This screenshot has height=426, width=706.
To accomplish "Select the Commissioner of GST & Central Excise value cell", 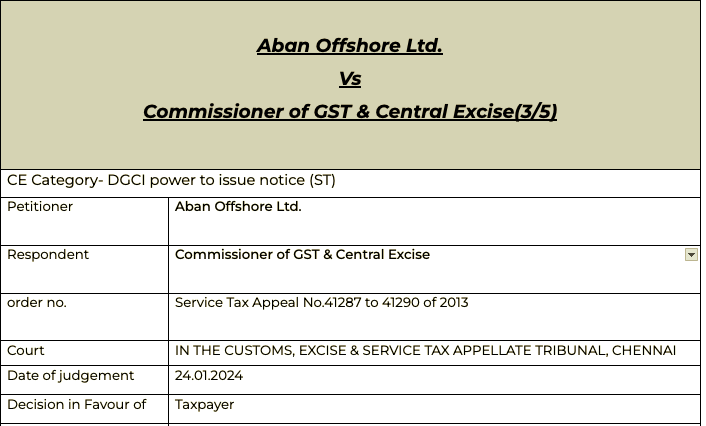I will pos(434,269).
